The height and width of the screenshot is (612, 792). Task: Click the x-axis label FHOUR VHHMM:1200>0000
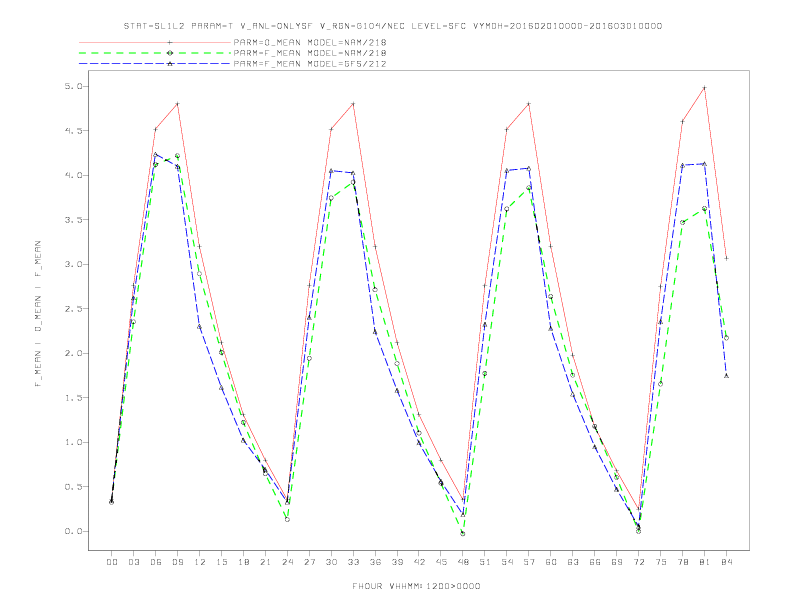click(416, 586)
